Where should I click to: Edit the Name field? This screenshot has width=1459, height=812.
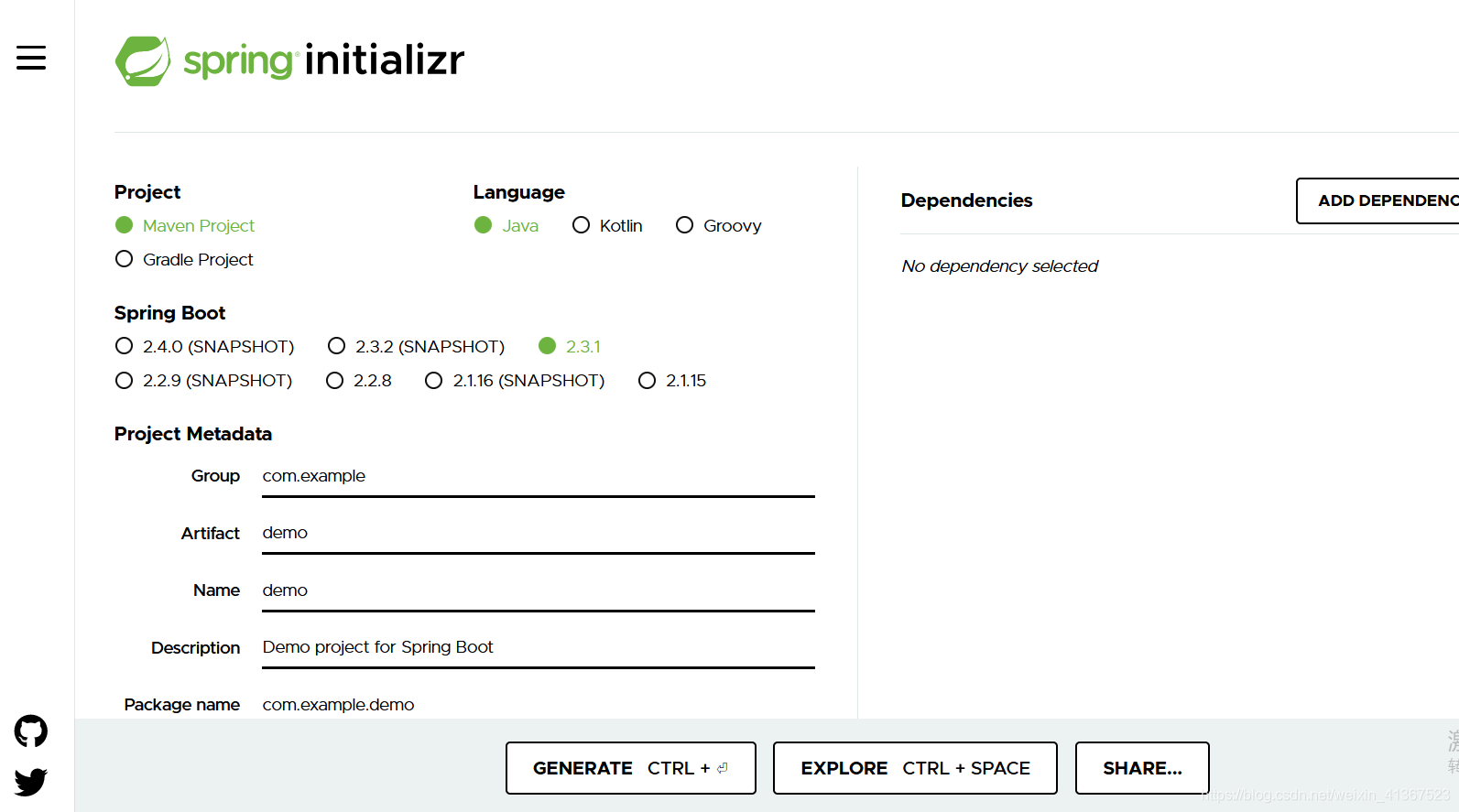tap(539, 591)
